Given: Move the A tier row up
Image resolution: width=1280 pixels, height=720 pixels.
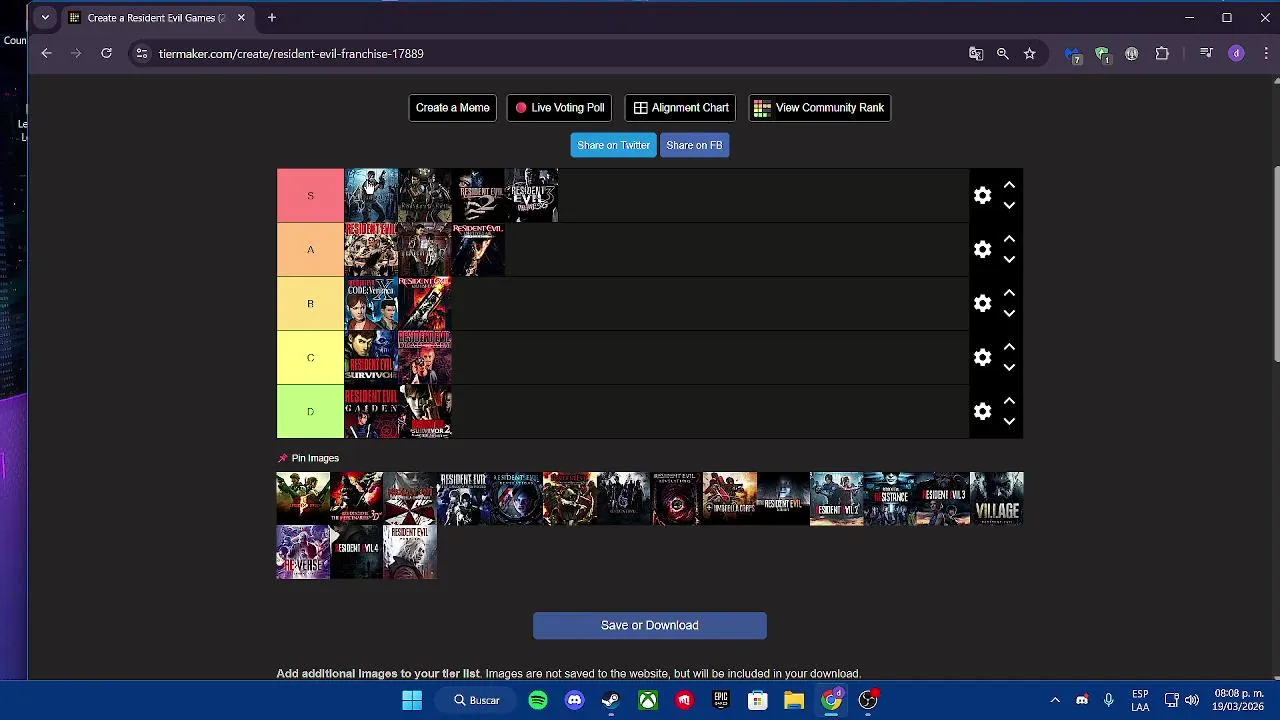Looking at the screenshot, I should (1009, 239).
